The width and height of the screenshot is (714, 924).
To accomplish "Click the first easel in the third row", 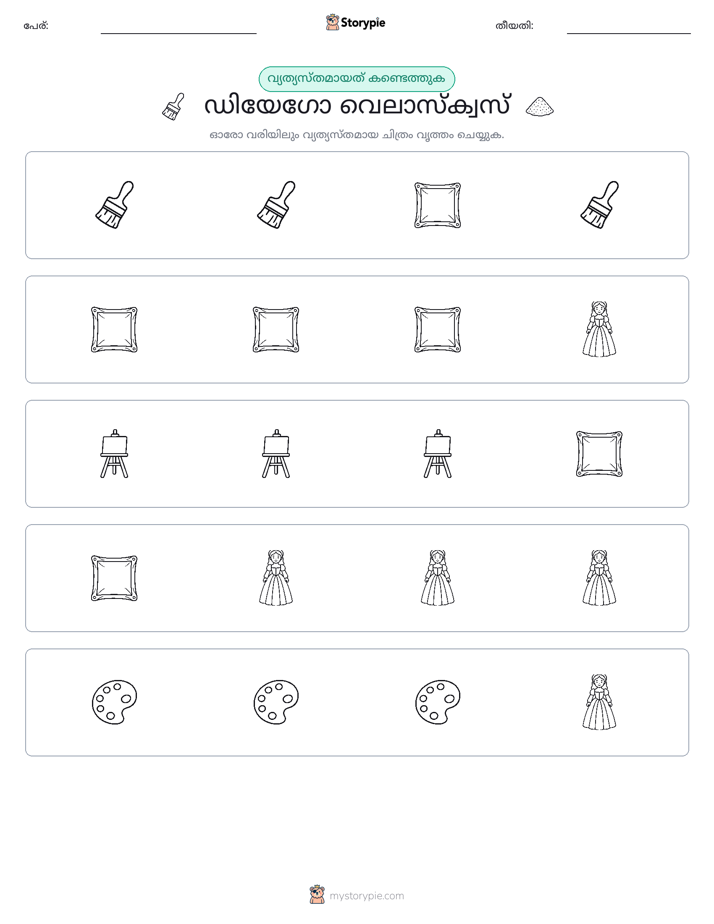I will click(x=114, y=454).
